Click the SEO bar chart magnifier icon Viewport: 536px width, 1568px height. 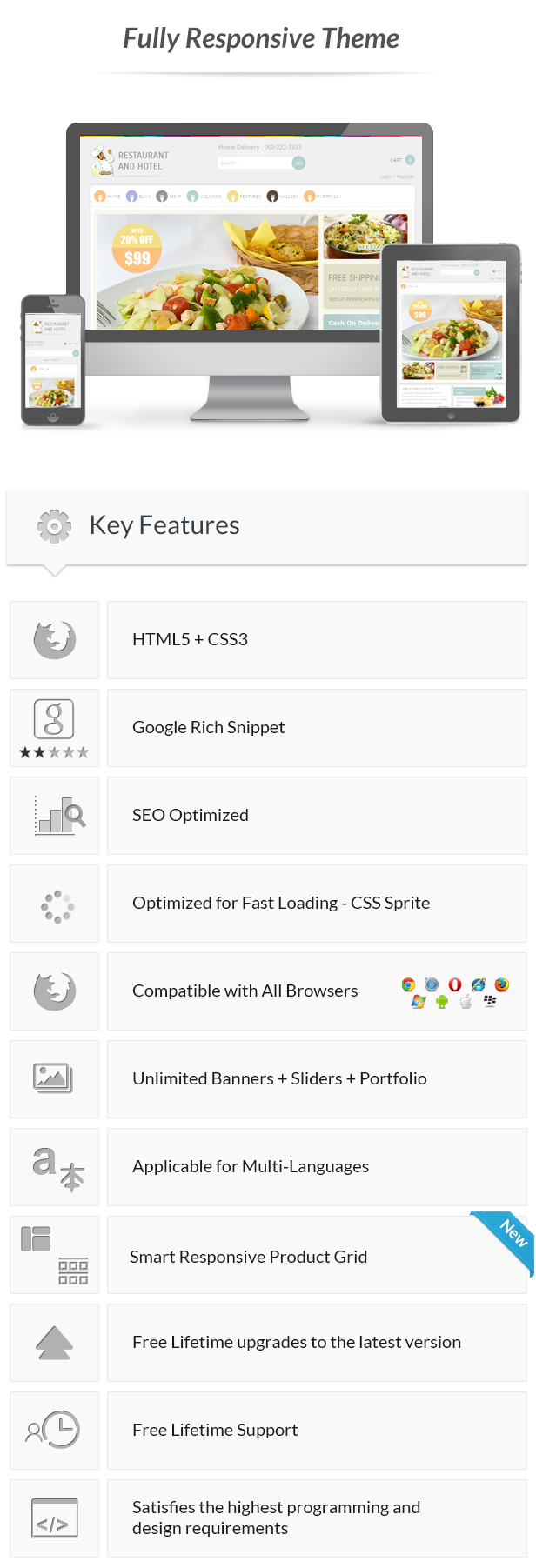(x=60, y=816)
